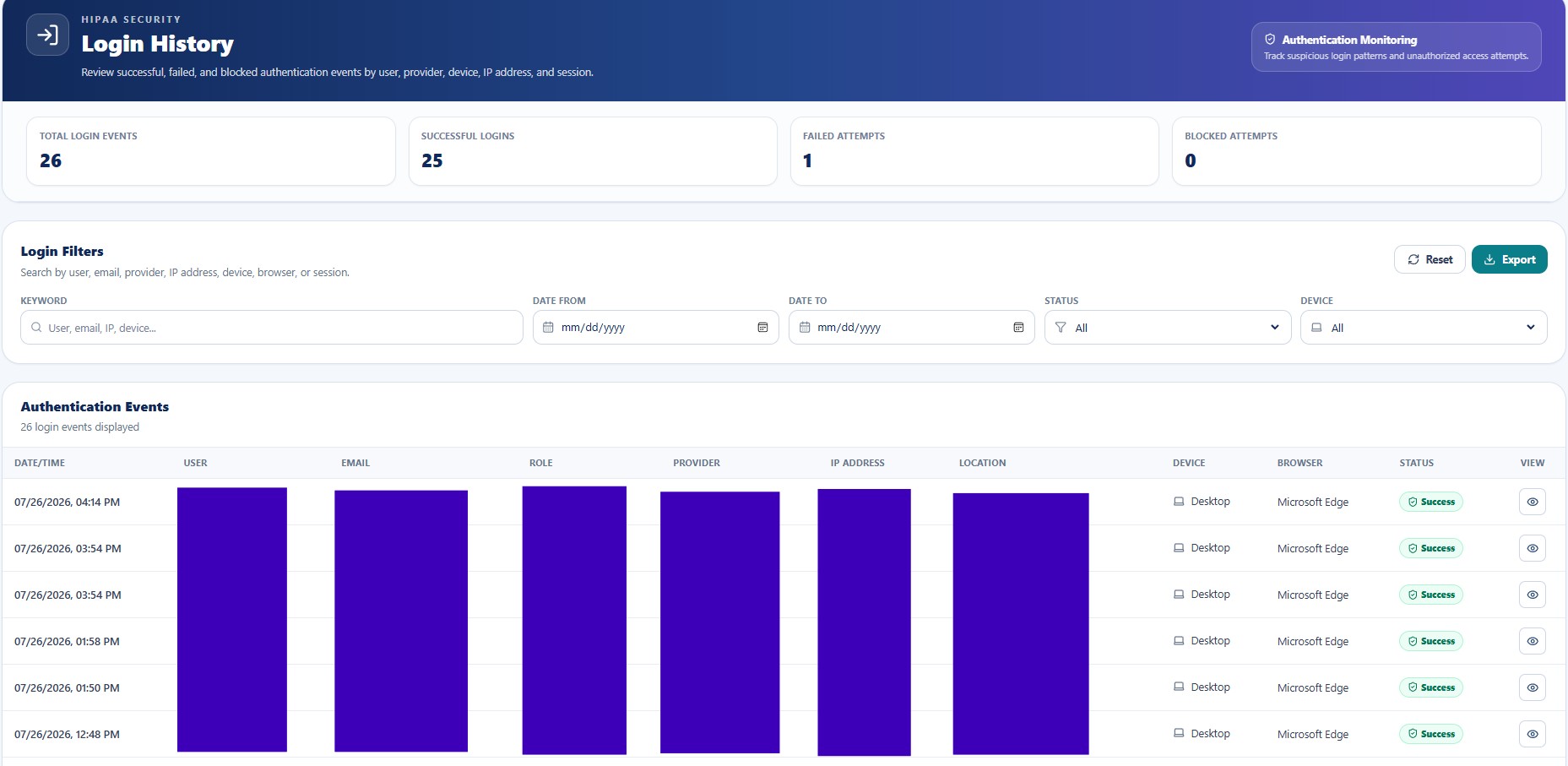Click Desktop device icon on 01:50 PM row
This screenshot has width=1568, height=766.
tap(1179, 687)
